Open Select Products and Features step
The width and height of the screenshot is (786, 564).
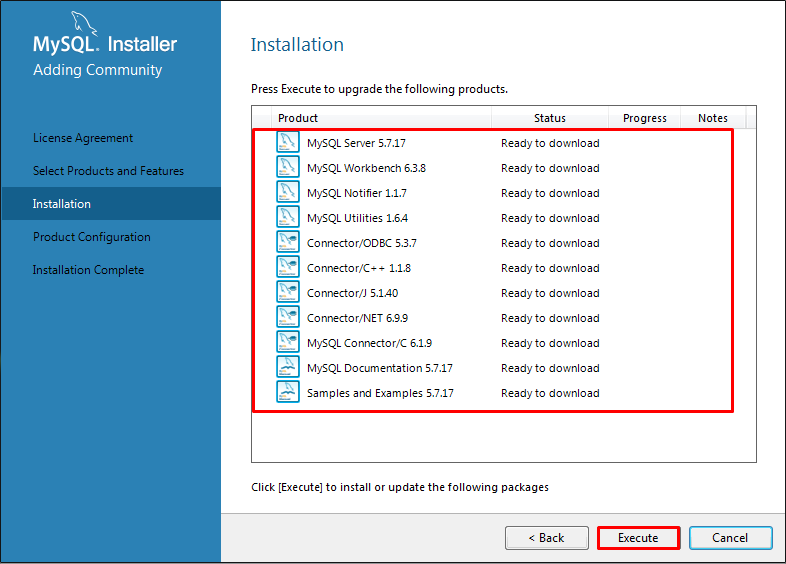coord(108,171)
